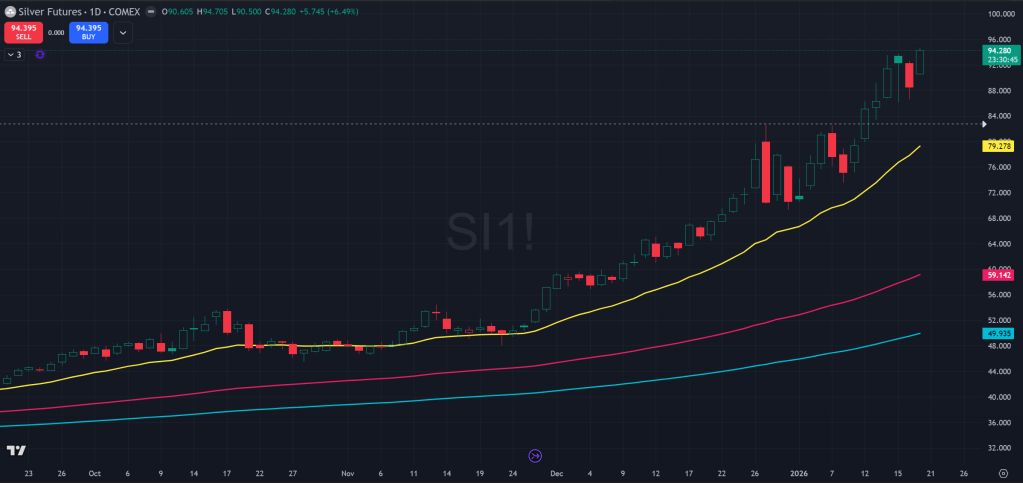
Task: Click the 2026 label on the time axis
Action: coord(797,474)
